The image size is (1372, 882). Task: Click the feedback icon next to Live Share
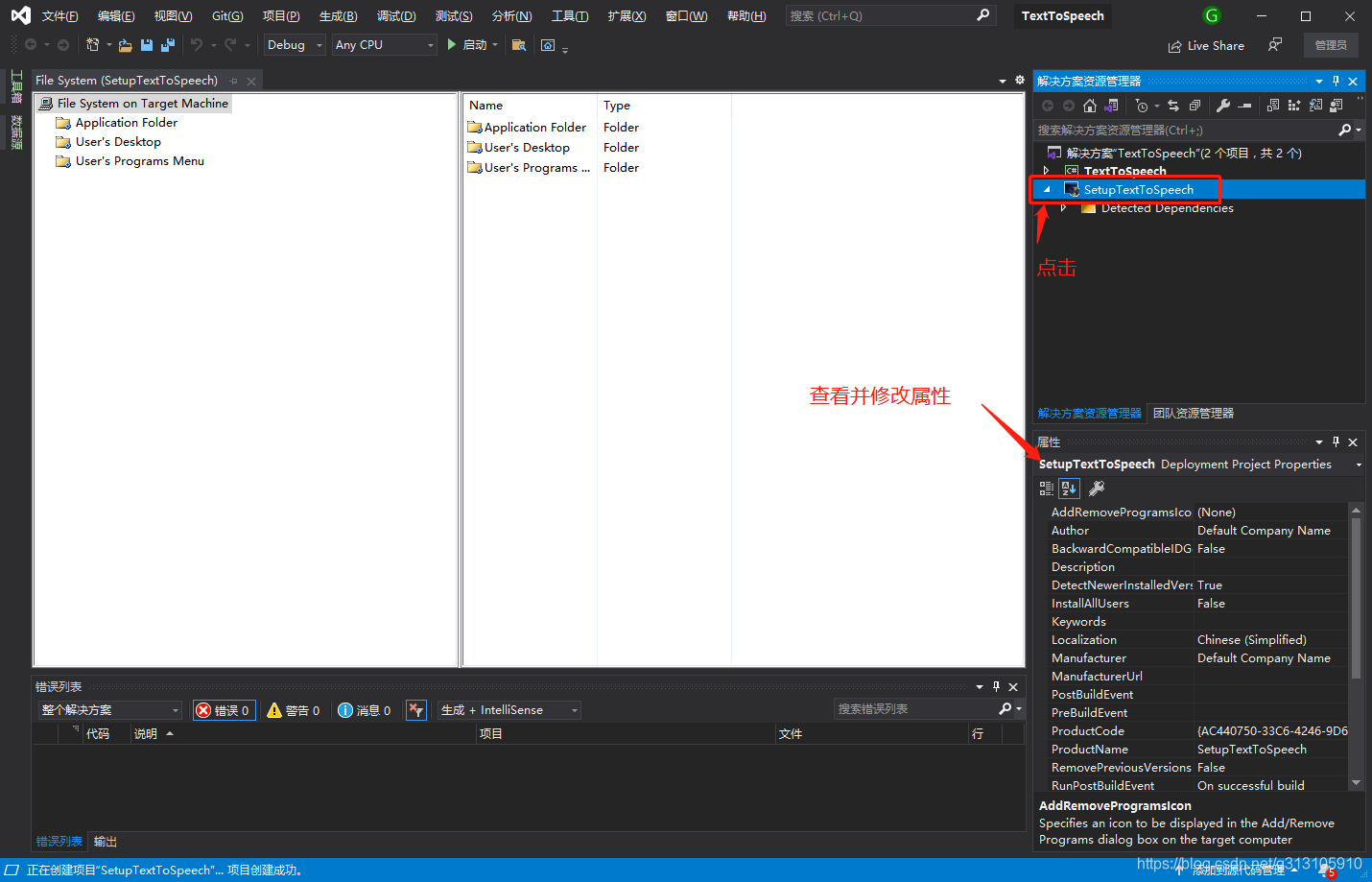pos(1274,45)
